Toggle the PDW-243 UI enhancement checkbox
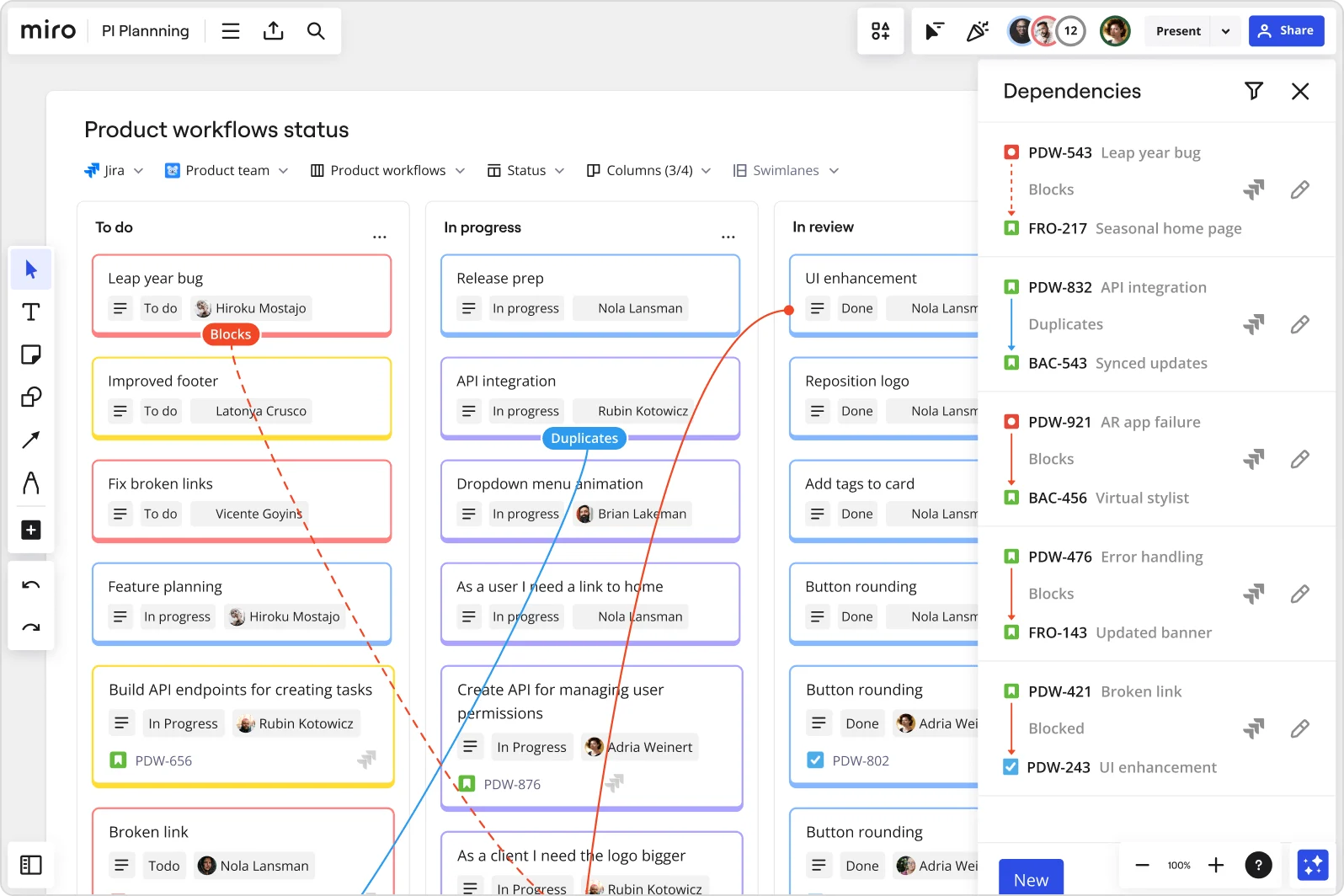1344x896 pixels. pyautogui.click(x=1011, y=767)
